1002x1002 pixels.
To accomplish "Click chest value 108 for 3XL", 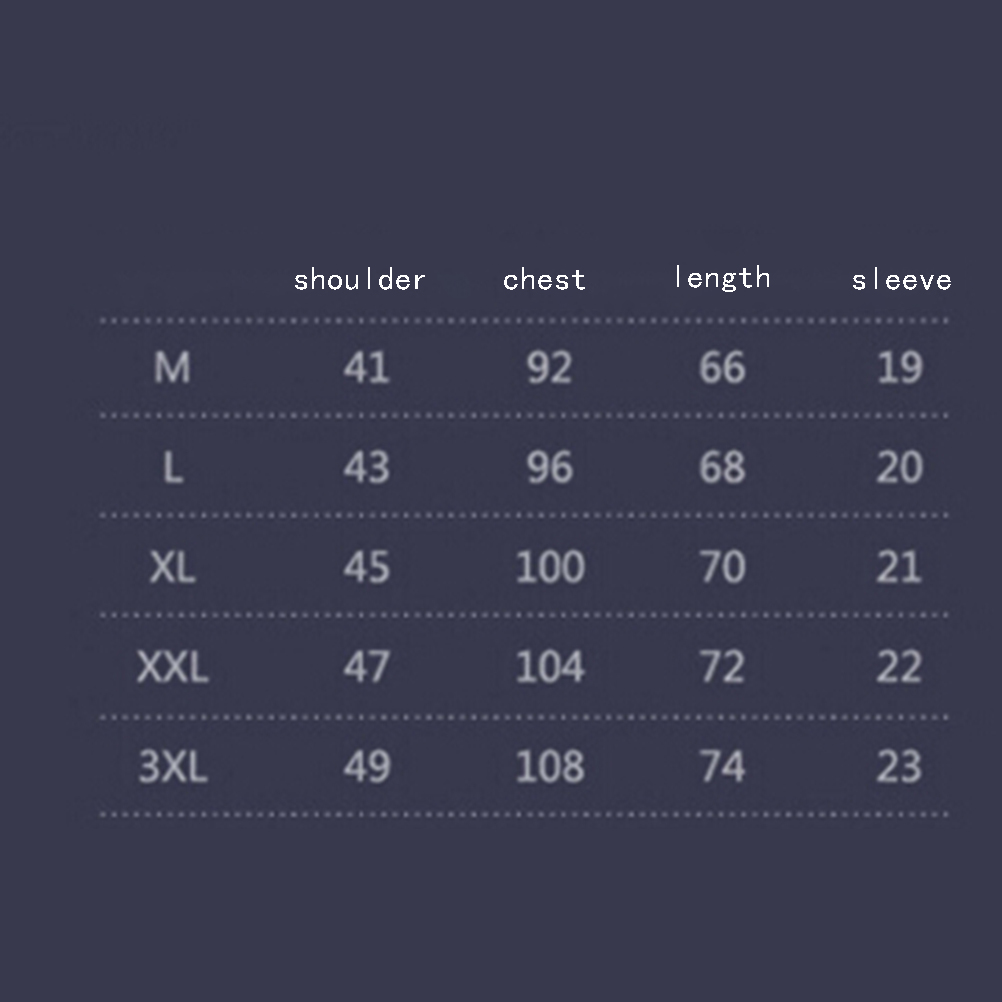I will (550, 768).
